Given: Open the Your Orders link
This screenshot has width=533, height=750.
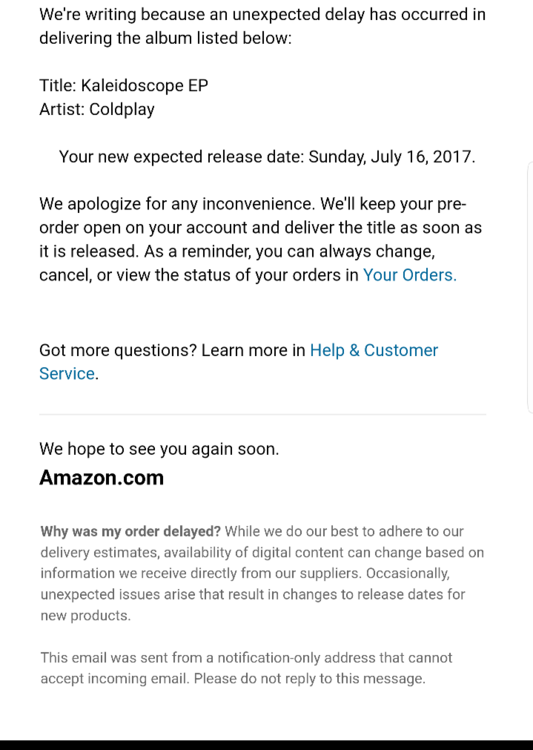Looking at the screenshot, I should point(410,275).
